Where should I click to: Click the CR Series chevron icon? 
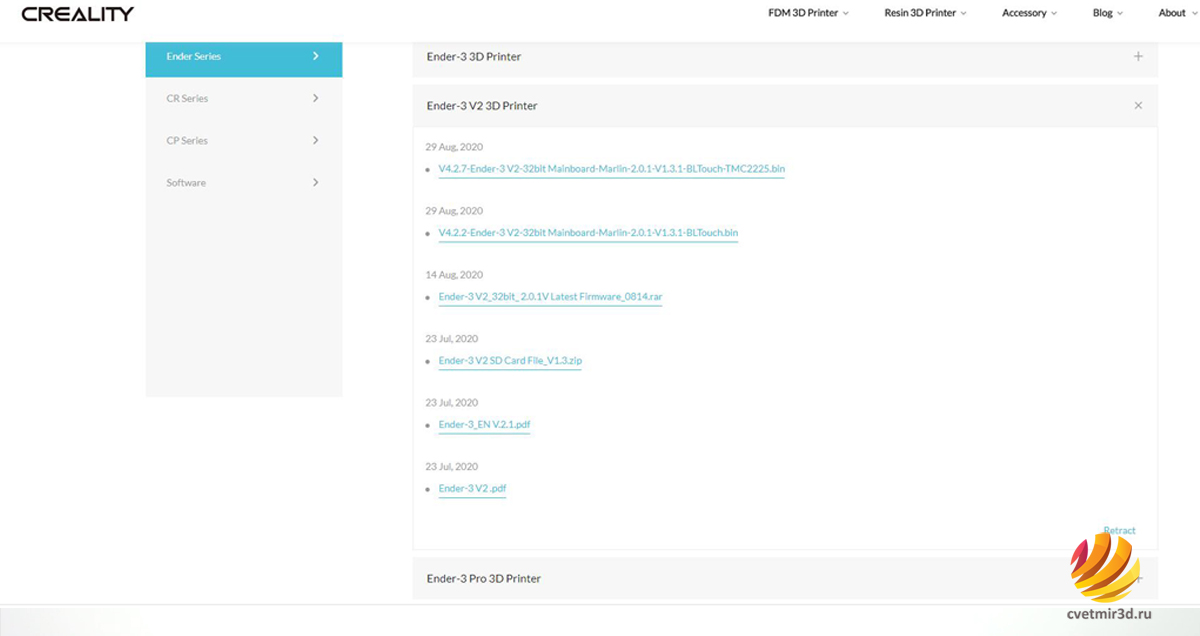point(315,99)
